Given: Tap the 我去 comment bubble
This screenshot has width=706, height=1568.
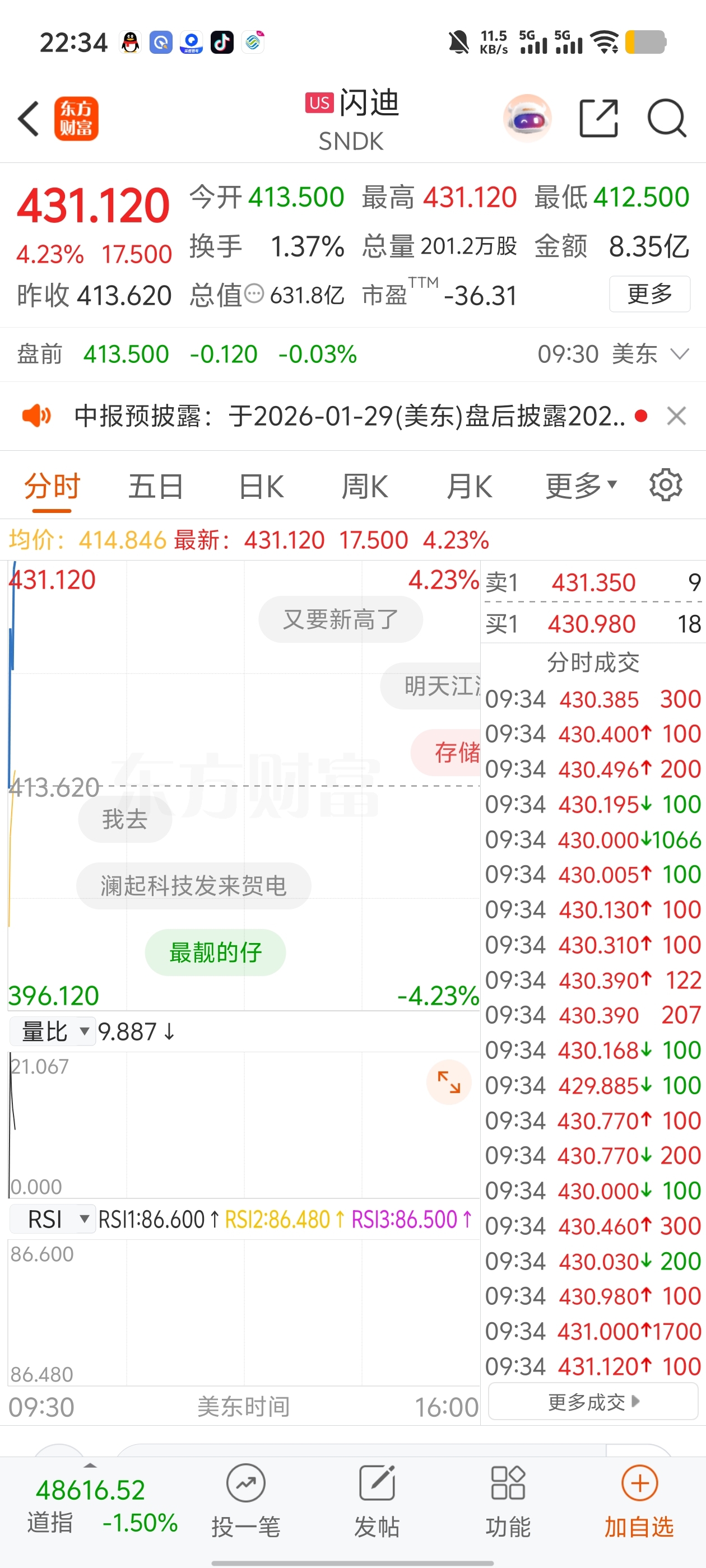Looking at the screenshot, I should coord(125,819).
